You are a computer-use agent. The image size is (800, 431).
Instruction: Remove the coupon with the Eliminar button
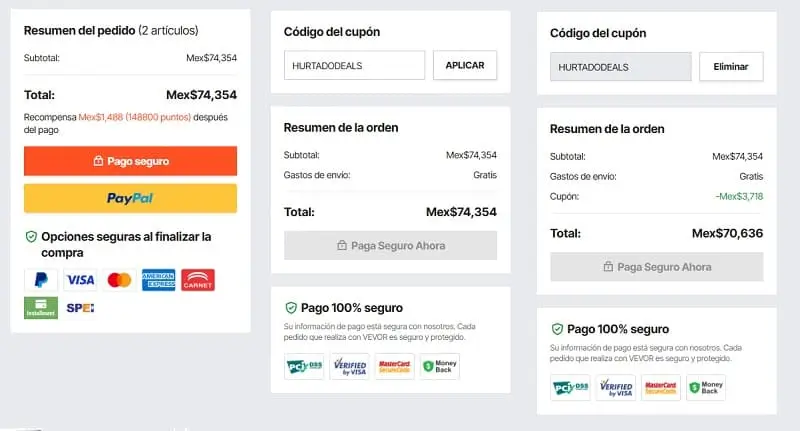(730, 66)
